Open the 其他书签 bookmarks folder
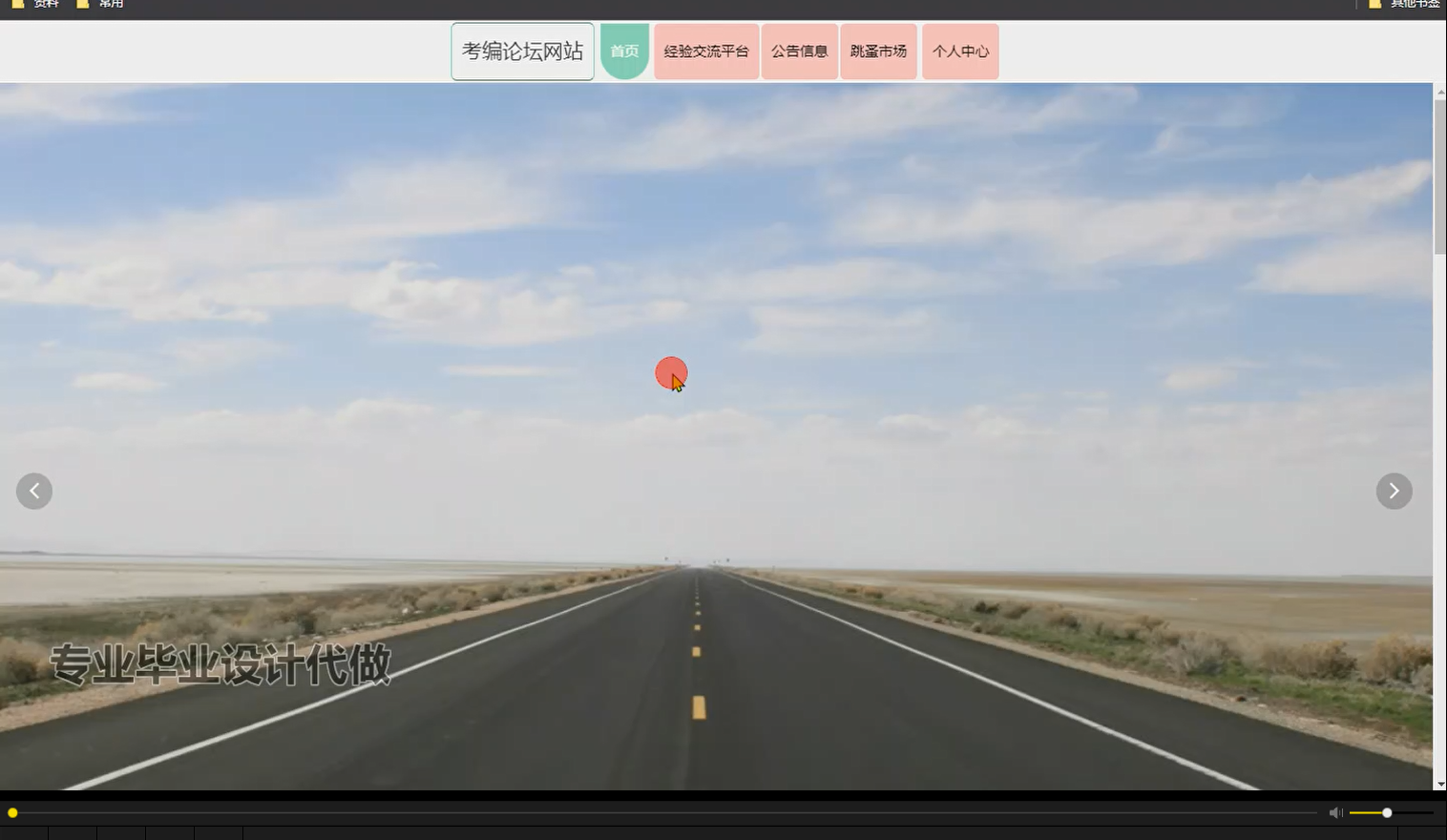This screenshot has width=1447, height=840. [1414, 4]
